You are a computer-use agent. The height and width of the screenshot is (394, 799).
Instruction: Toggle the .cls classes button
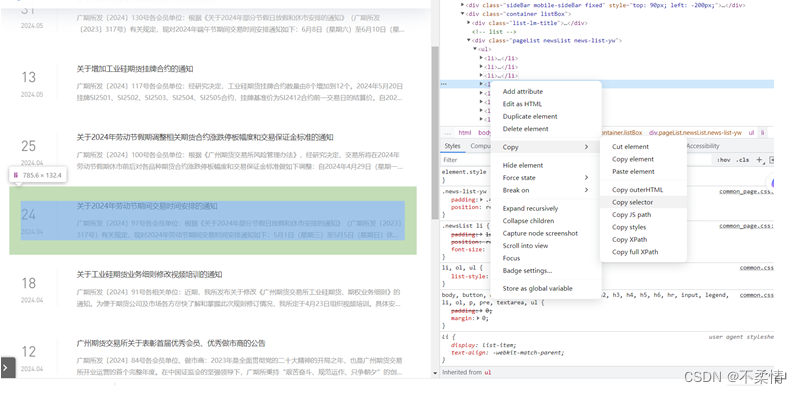point(742,160)
